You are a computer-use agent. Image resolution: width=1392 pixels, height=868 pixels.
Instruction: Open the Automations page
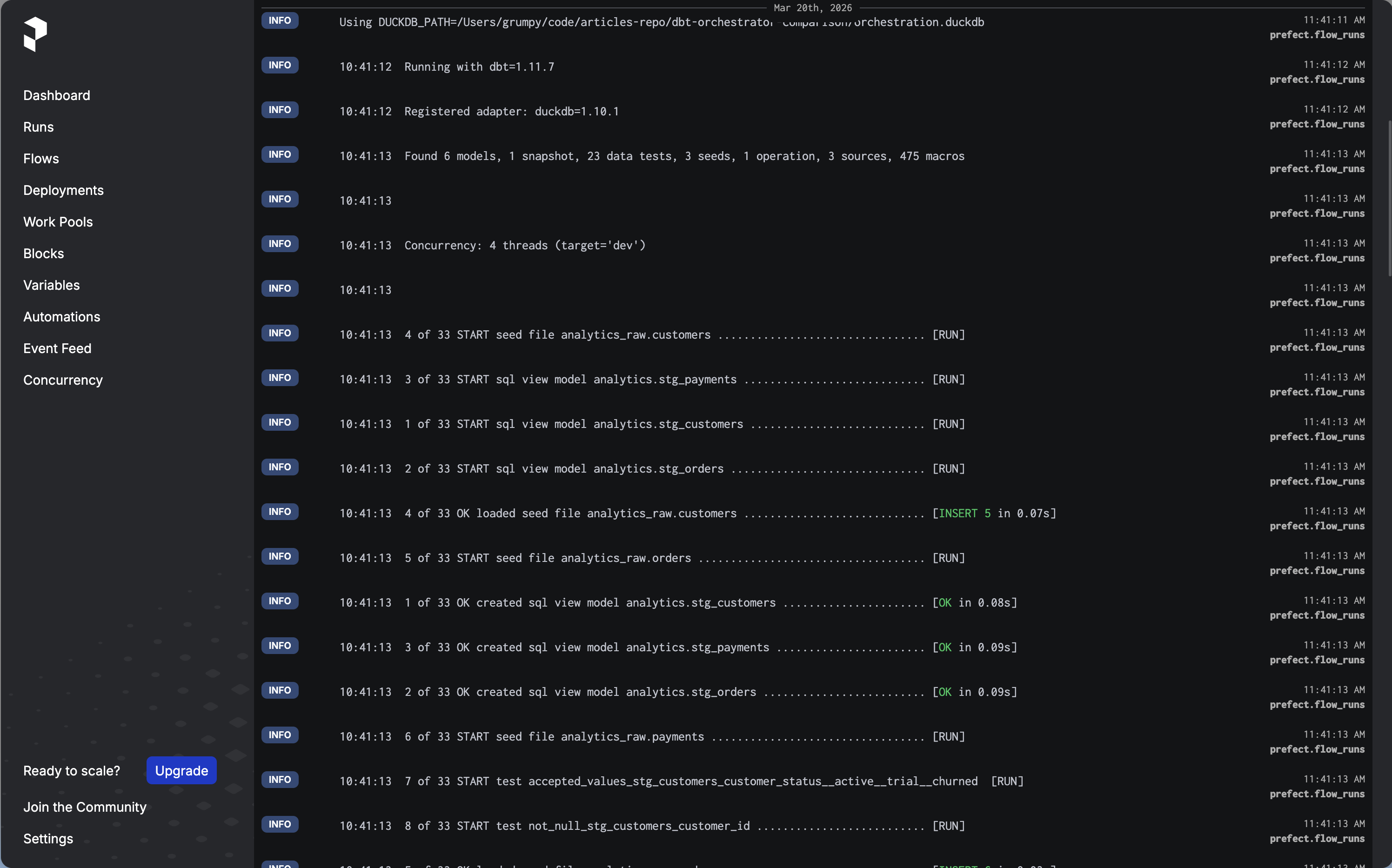(61, 316)
